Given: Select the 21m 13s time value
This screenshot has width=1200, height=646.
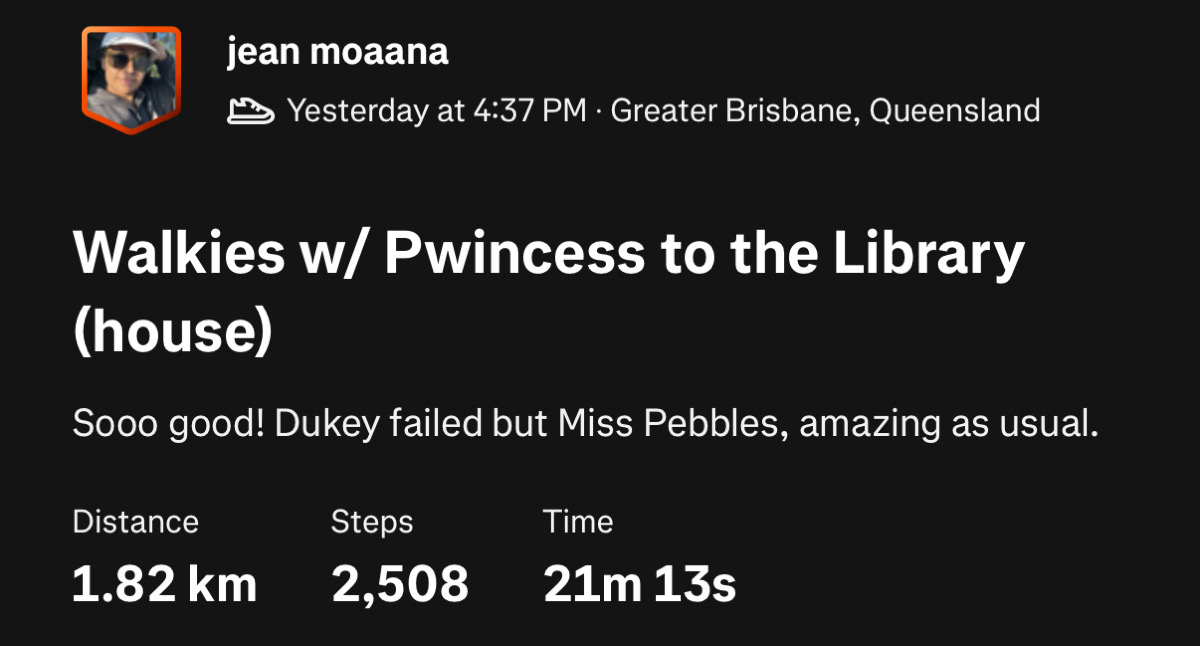Looking at the screenshot, I should pos(640,584).
